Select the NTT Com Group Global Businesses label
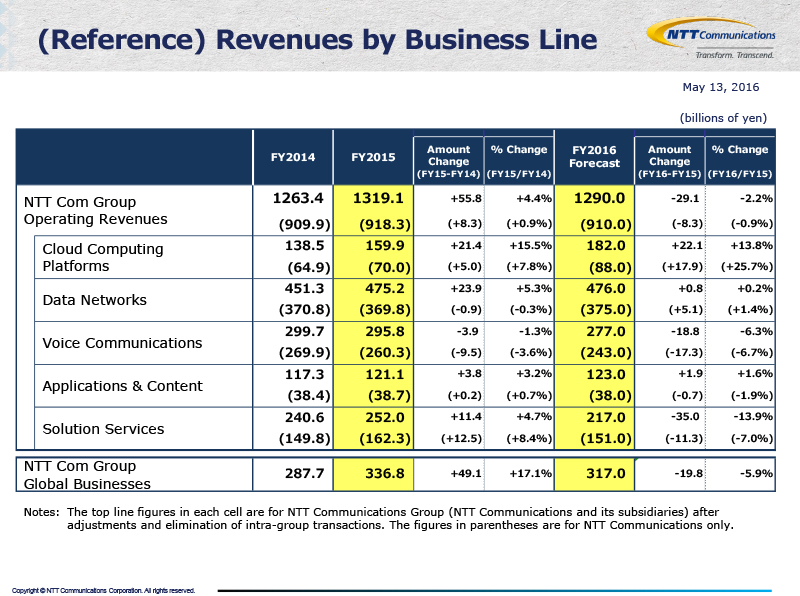Image resolution: width=800 pixels, height=596 pixels. click(87, 475)
